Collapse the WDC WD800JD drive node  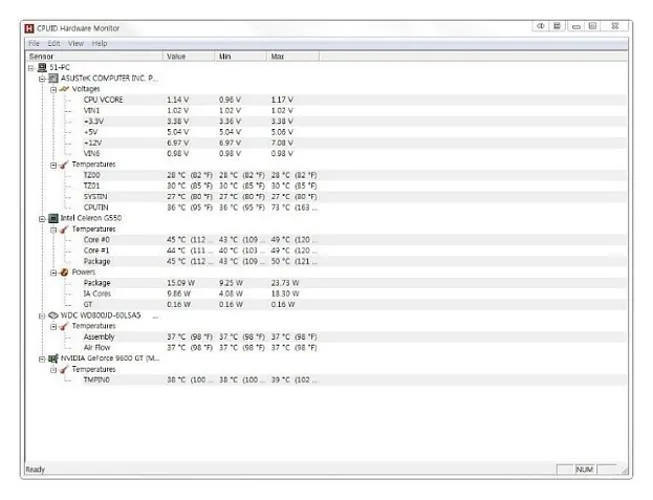pyautogui.click(x=42, y=316)
